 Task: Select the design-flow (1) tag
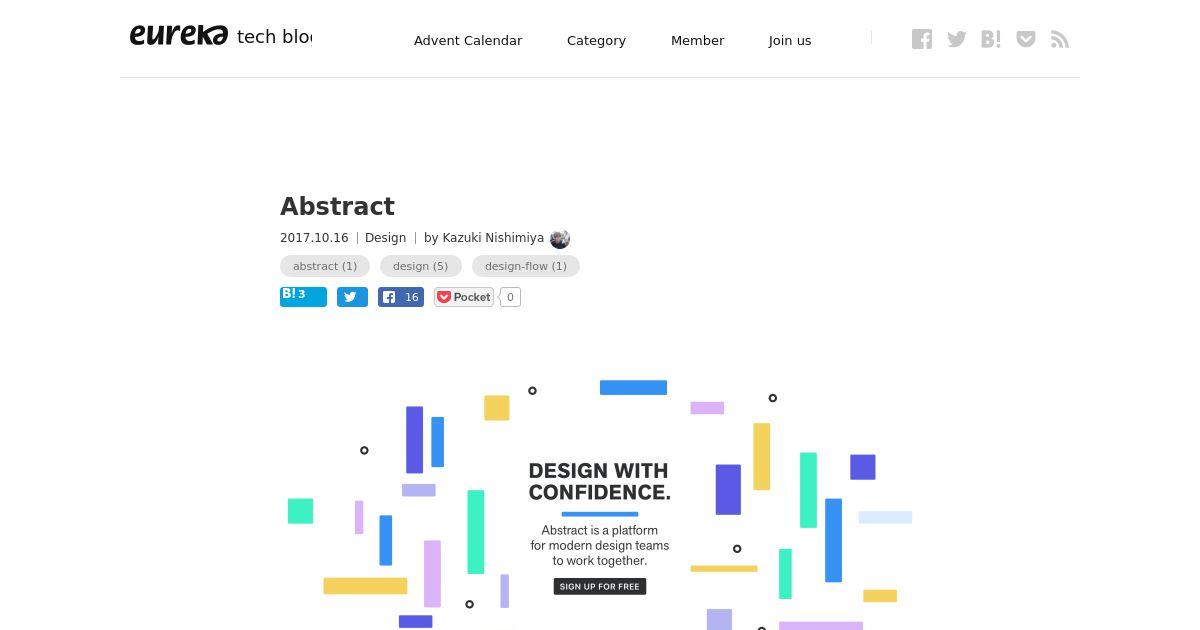click(526, 266)
